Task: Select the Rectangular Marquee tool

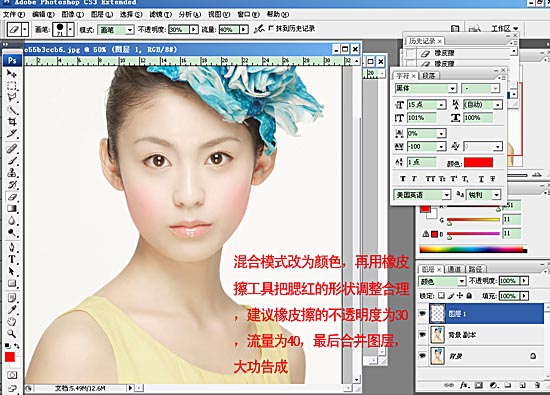Action: (12, 86)
